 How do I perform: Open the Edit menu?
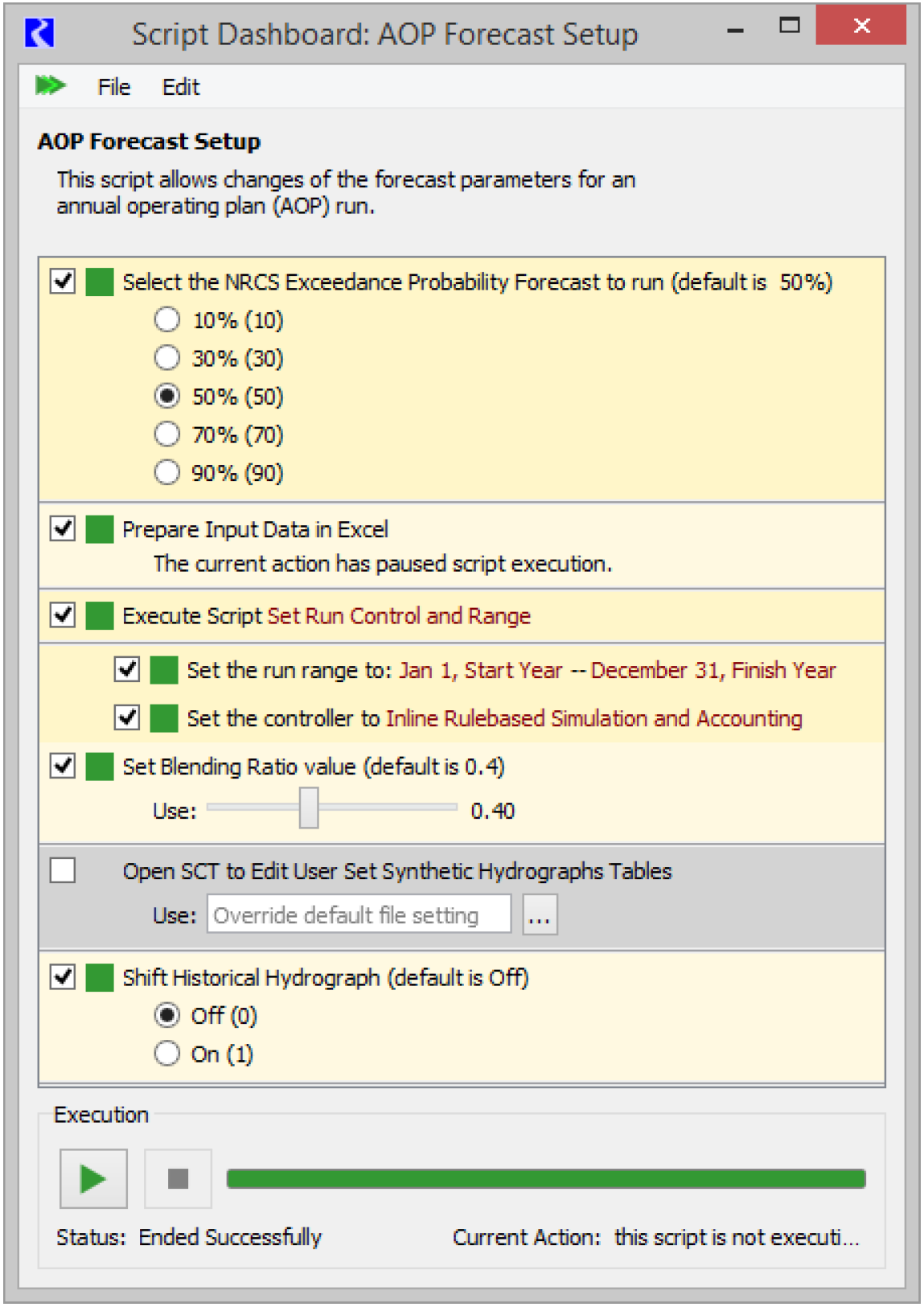pyautogui.click(x=180, y=87)
